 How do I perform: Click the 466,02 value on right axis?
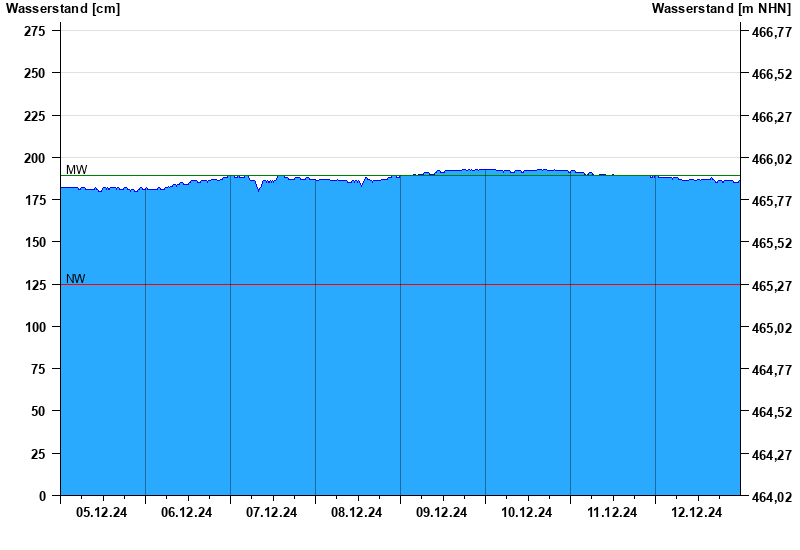772,160
